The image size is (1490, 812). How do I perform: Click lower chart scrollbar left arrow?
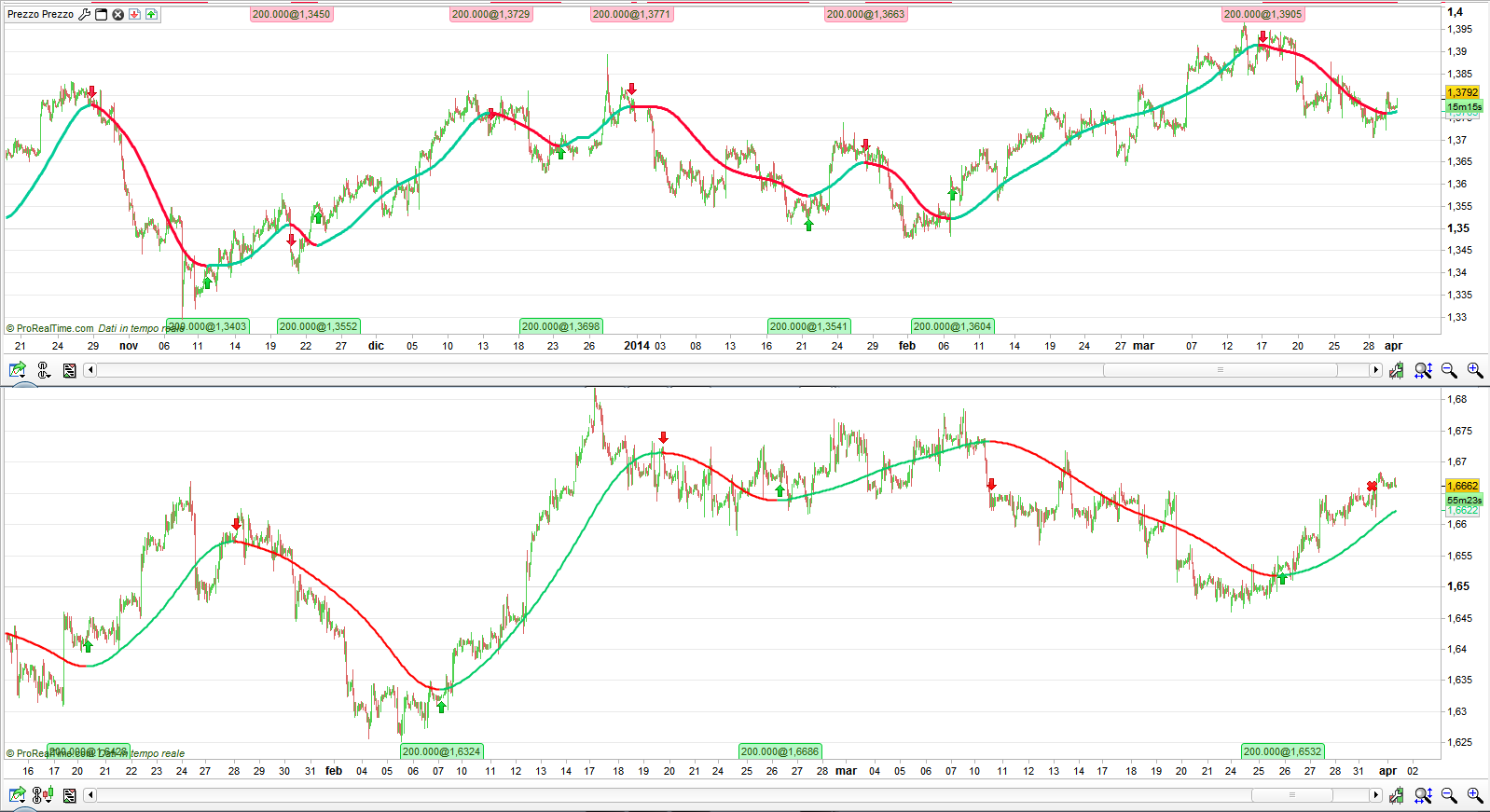(90, 795)
